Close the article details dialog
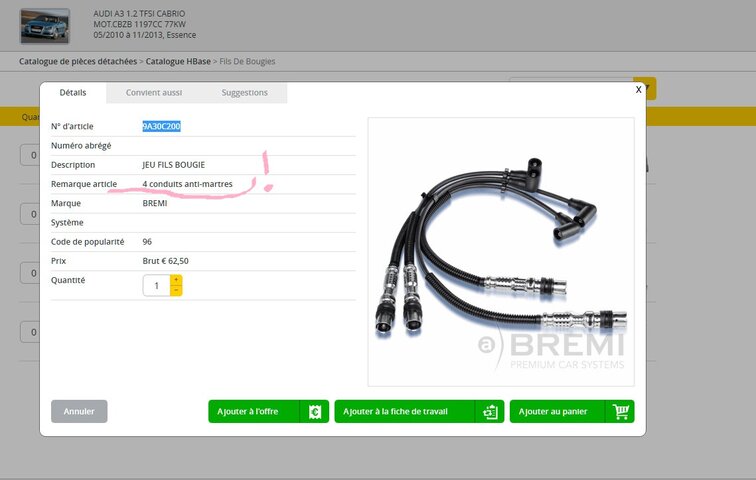 [x=638, y=90]
